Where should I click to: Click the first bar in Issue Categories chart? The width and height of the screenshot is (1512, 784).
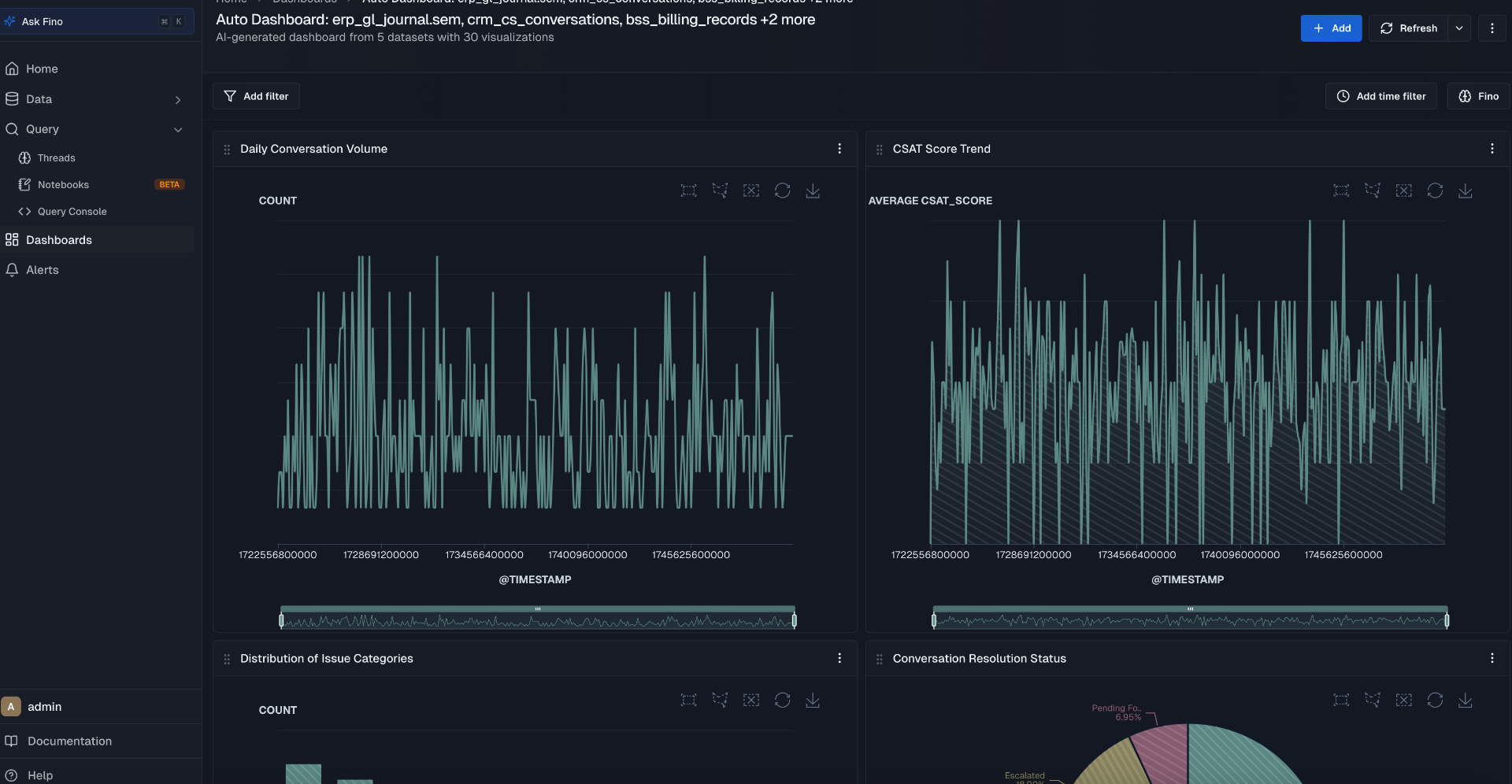(x=303, y=774)
